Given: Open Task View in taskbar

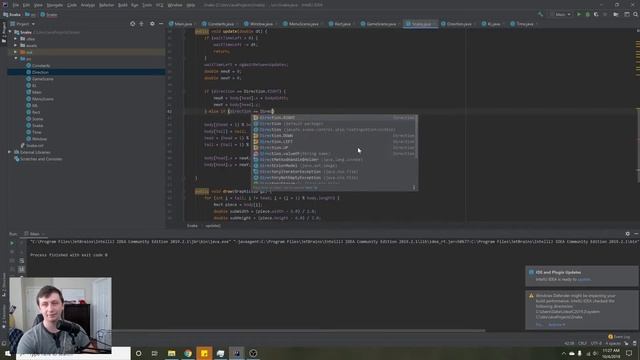Looking at the screenshot, I should pos(155,353).
